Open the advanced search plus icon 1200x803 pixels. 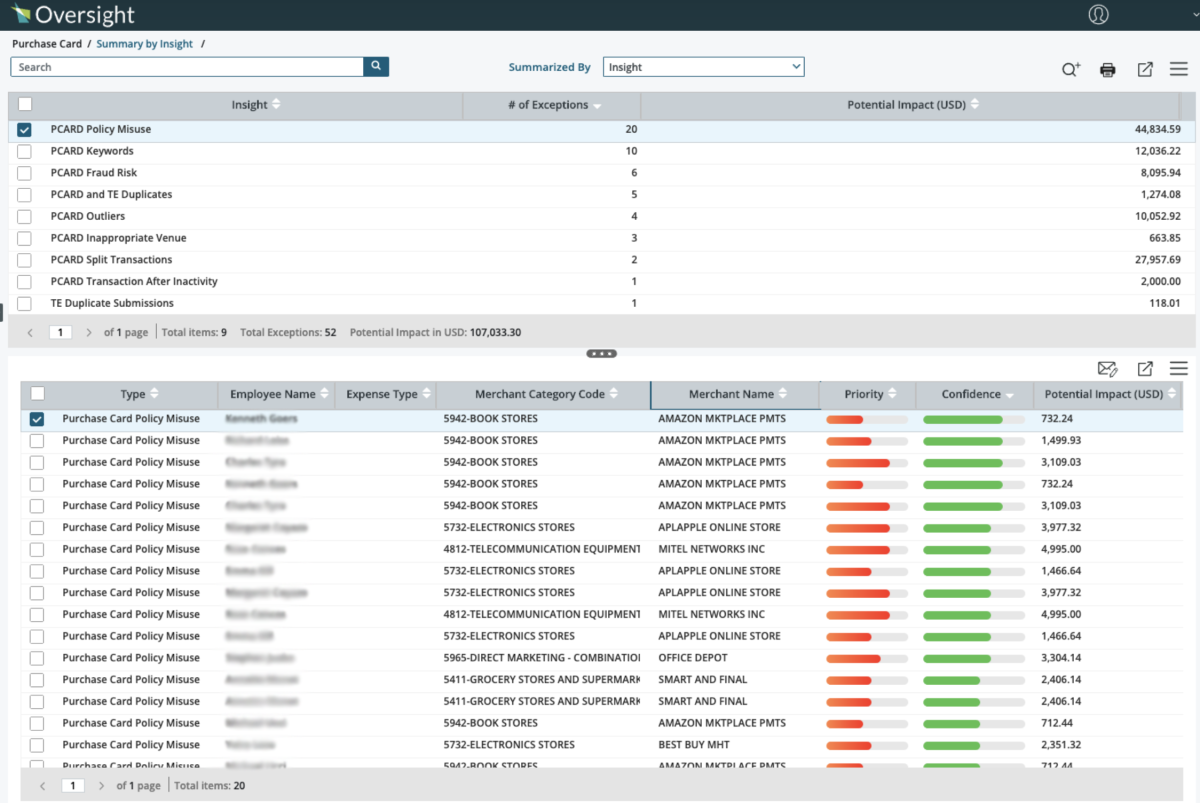click(1071, 70)
